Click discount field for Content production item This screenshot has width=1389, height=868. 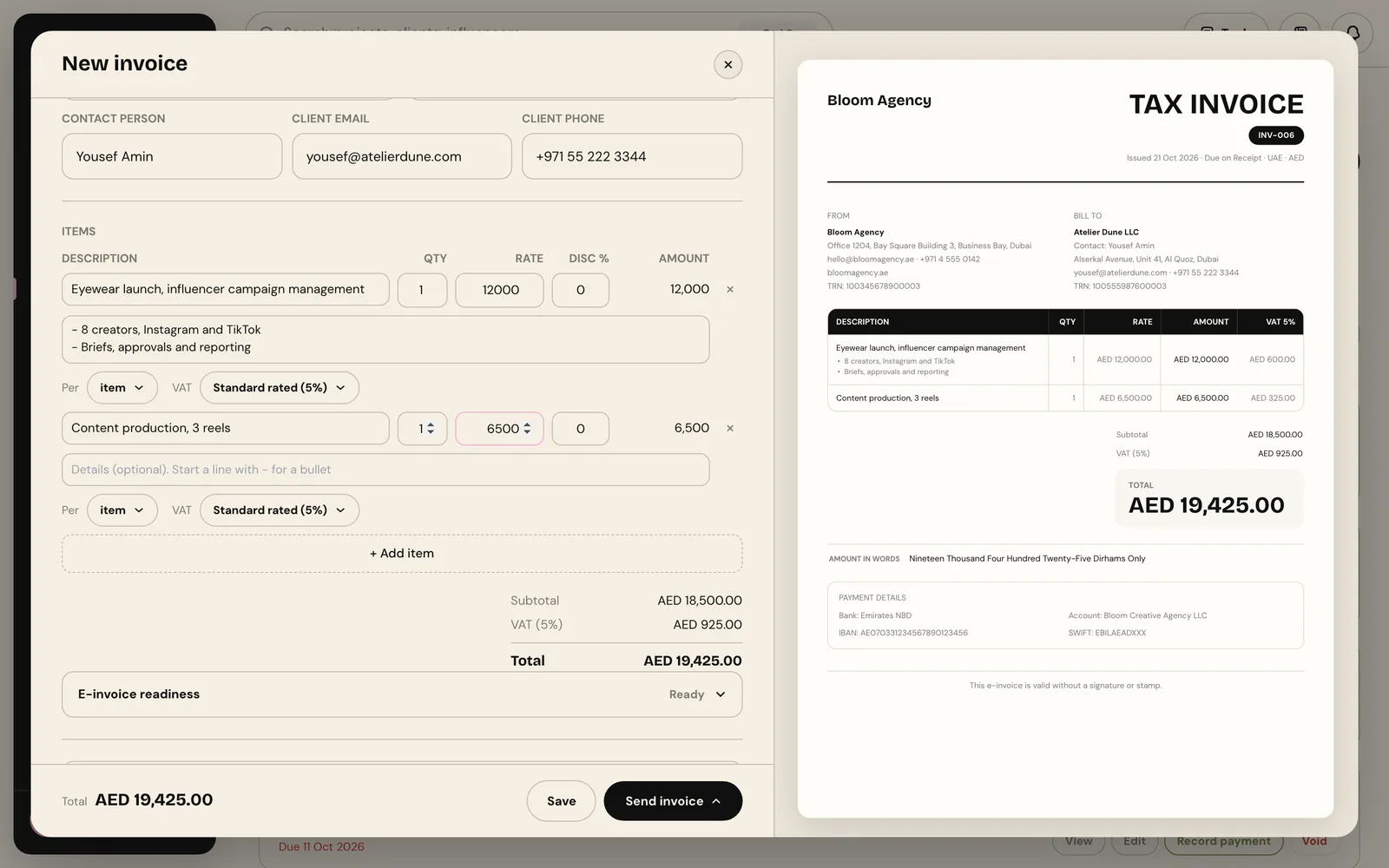click(581, 429)
